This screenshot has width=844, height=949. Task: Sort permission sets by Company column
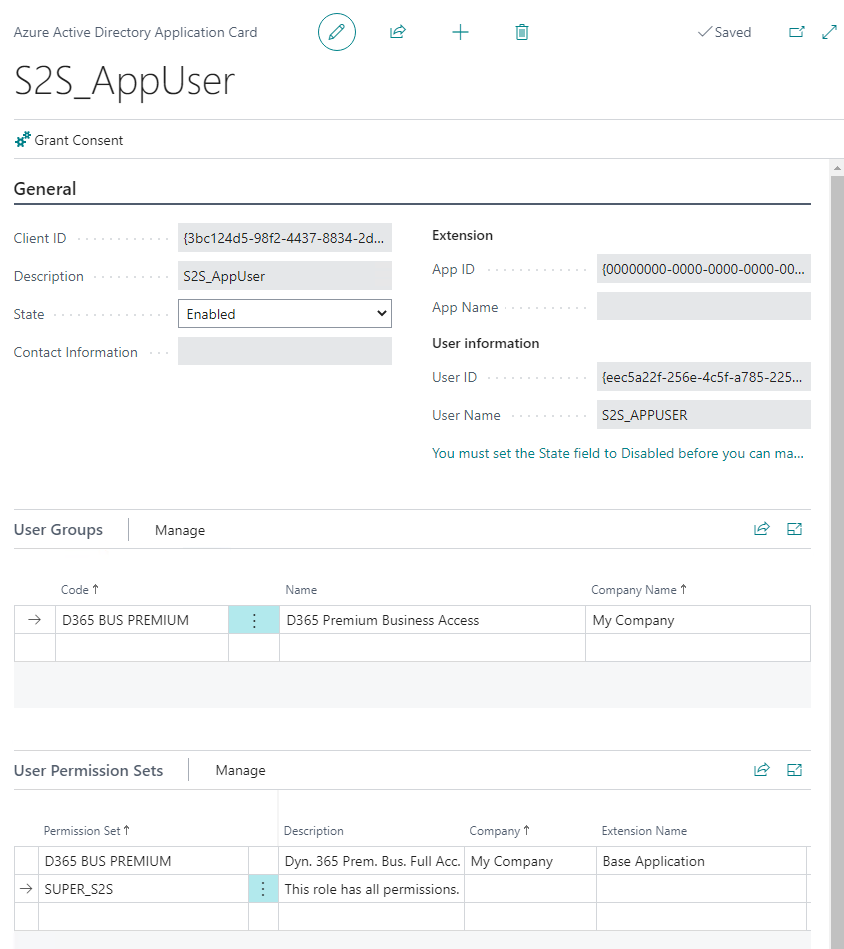tap(500, 831)
